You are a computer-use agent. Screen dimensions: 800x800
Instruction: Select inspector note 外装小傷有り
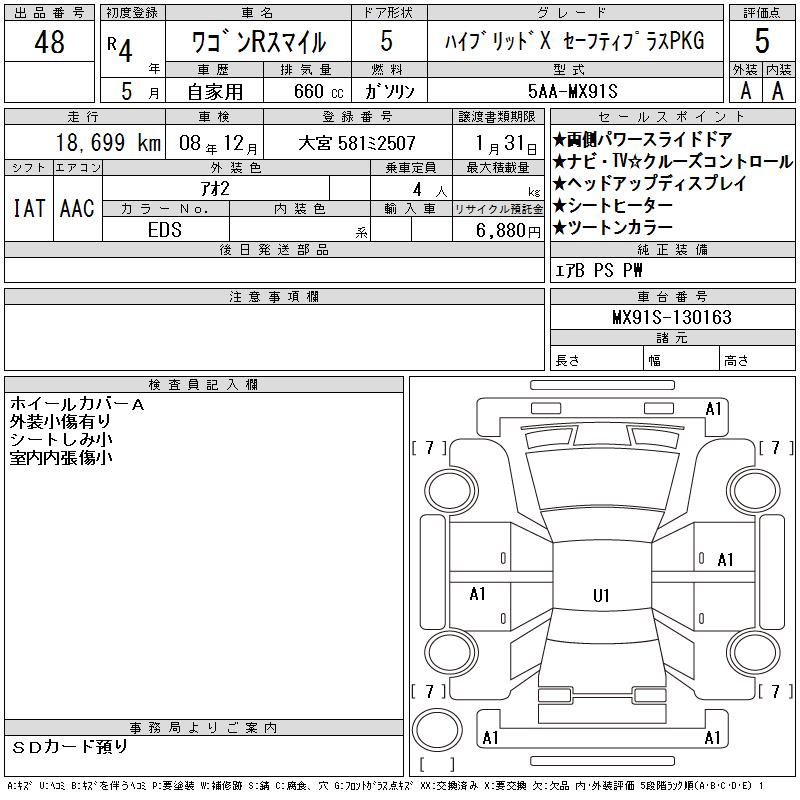pyautogui.click(x=60, y=422)
